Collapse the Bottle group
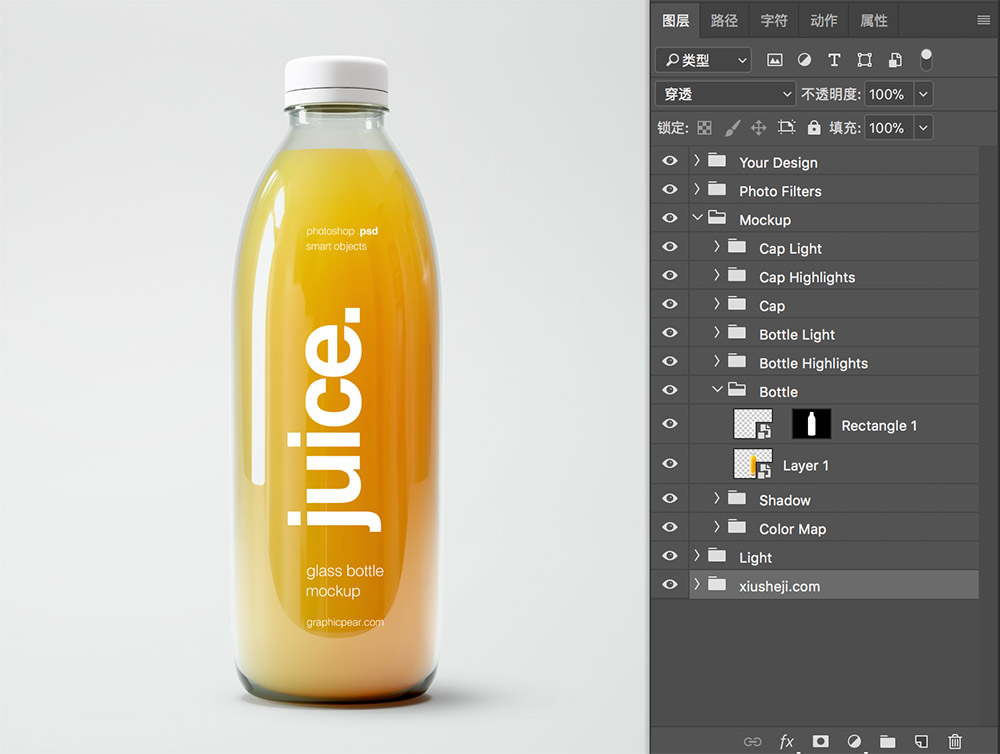 [x=717, y=391]
